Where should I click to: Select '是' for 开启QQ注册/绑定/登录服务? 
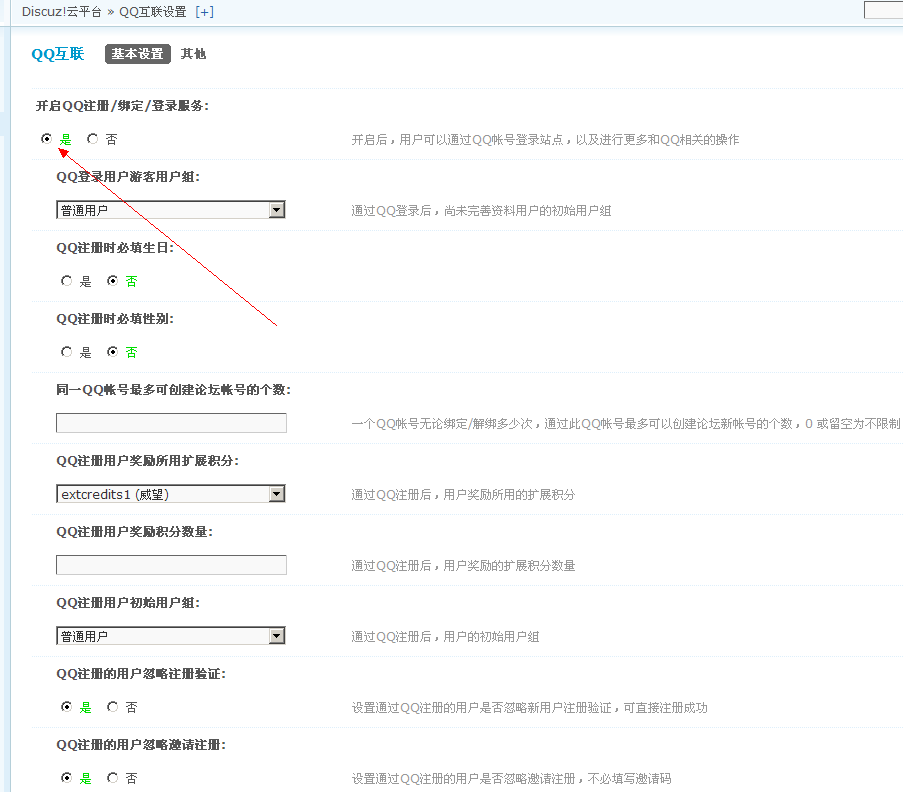coord(47,140)
